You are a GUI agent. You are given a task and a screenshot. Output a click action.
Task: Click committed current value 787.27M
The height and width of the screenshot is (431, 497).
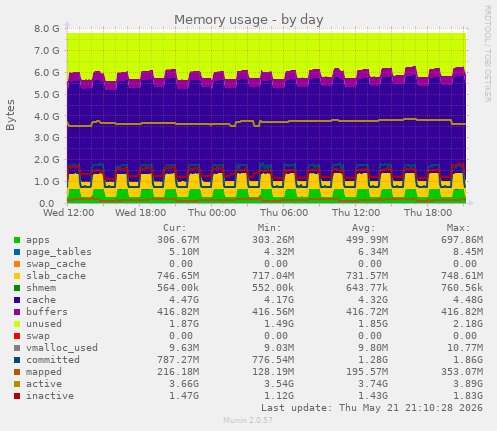[x=178, y=360]
